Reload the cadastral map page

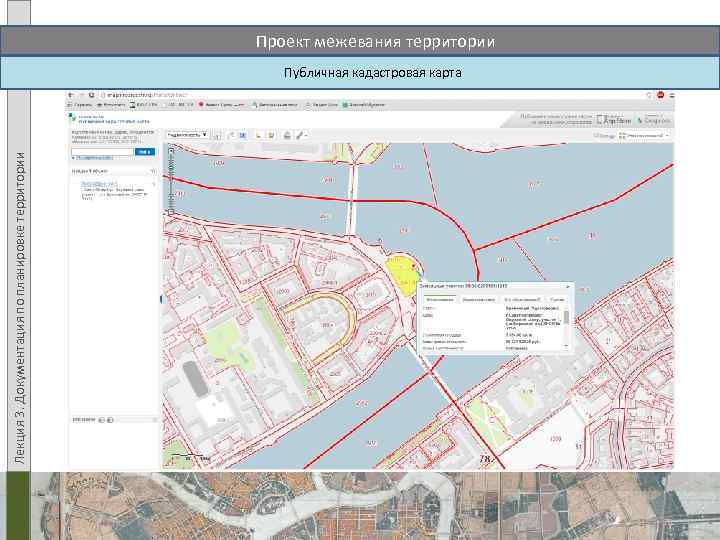[91, 95]
